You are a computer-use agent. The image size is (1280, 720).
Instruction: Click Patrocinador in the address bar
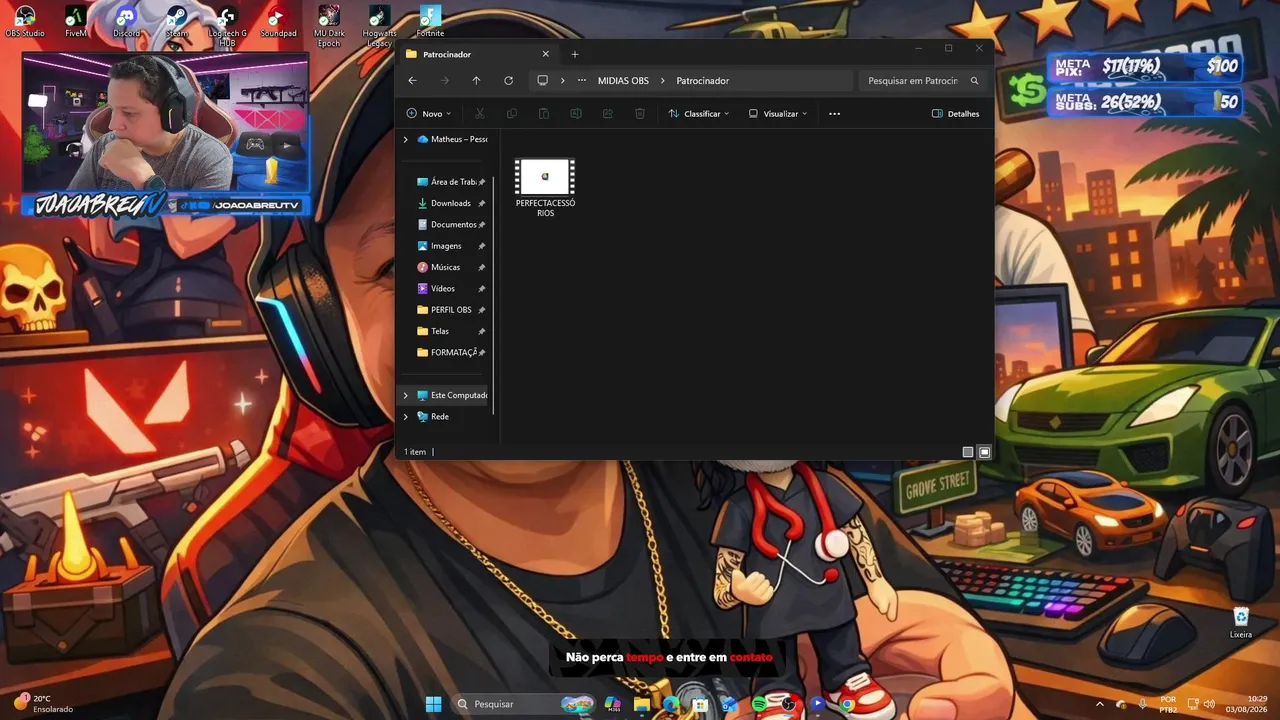pos(703,81)
